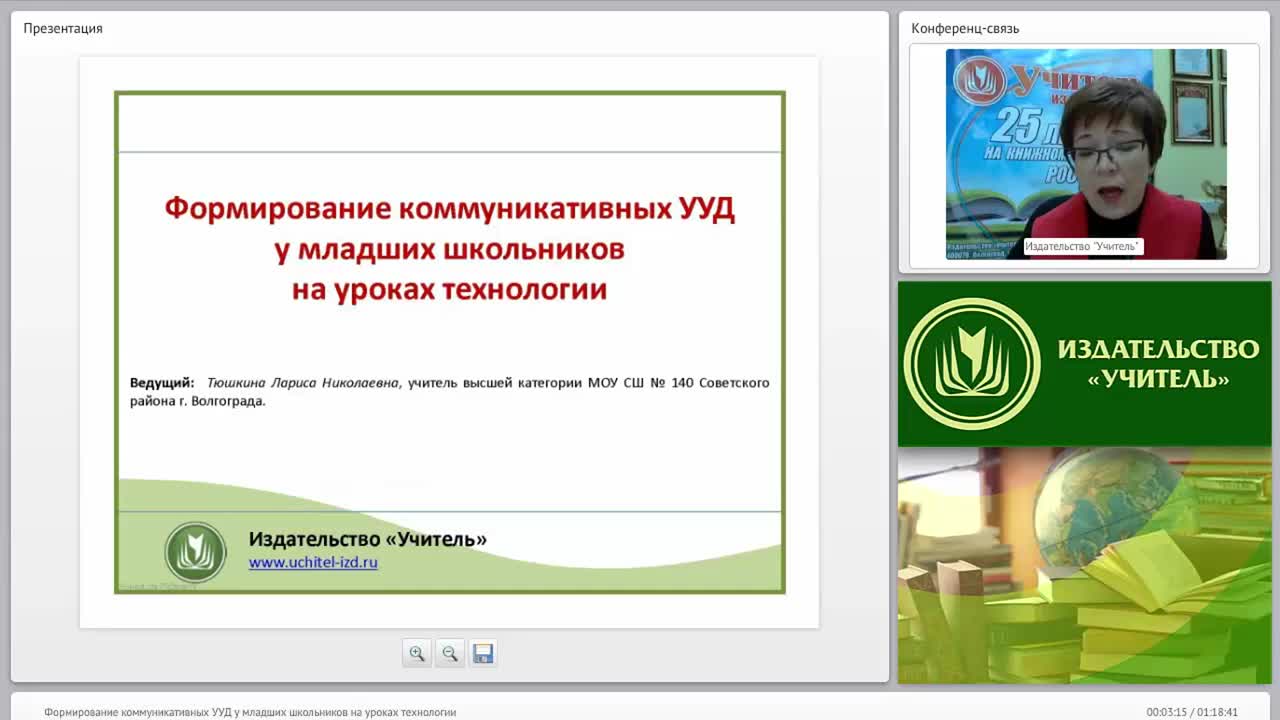1280x720 pixels.
Task: Click the Издательство «Учитель» green banner
Action: 1085,363
